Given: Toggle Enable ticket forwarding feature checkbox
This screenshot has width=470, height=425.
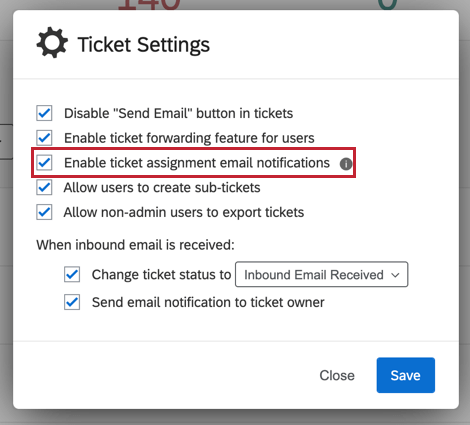Looking at the screenshot, I should (44, 138).
